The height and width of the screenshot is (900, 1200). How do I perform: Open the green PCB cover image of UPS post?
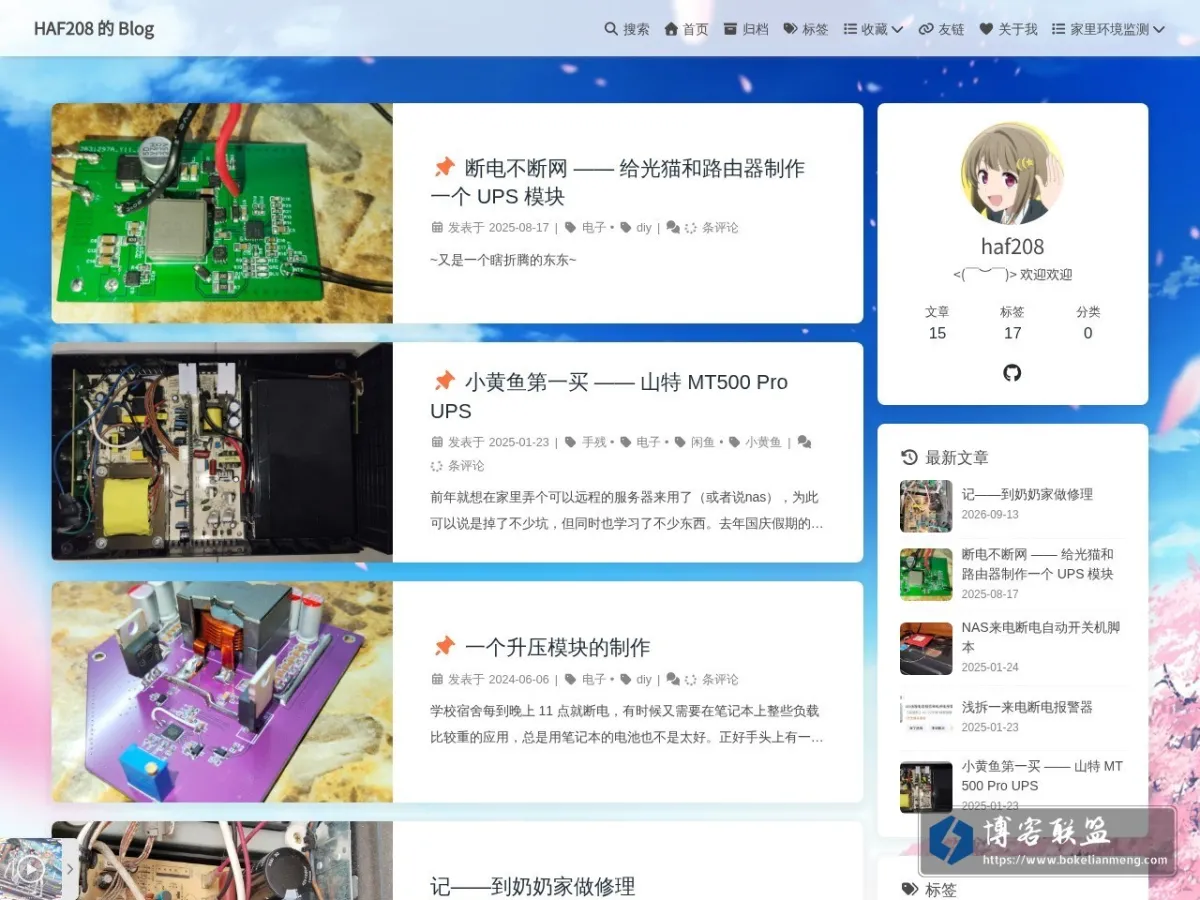click(222, 213)
